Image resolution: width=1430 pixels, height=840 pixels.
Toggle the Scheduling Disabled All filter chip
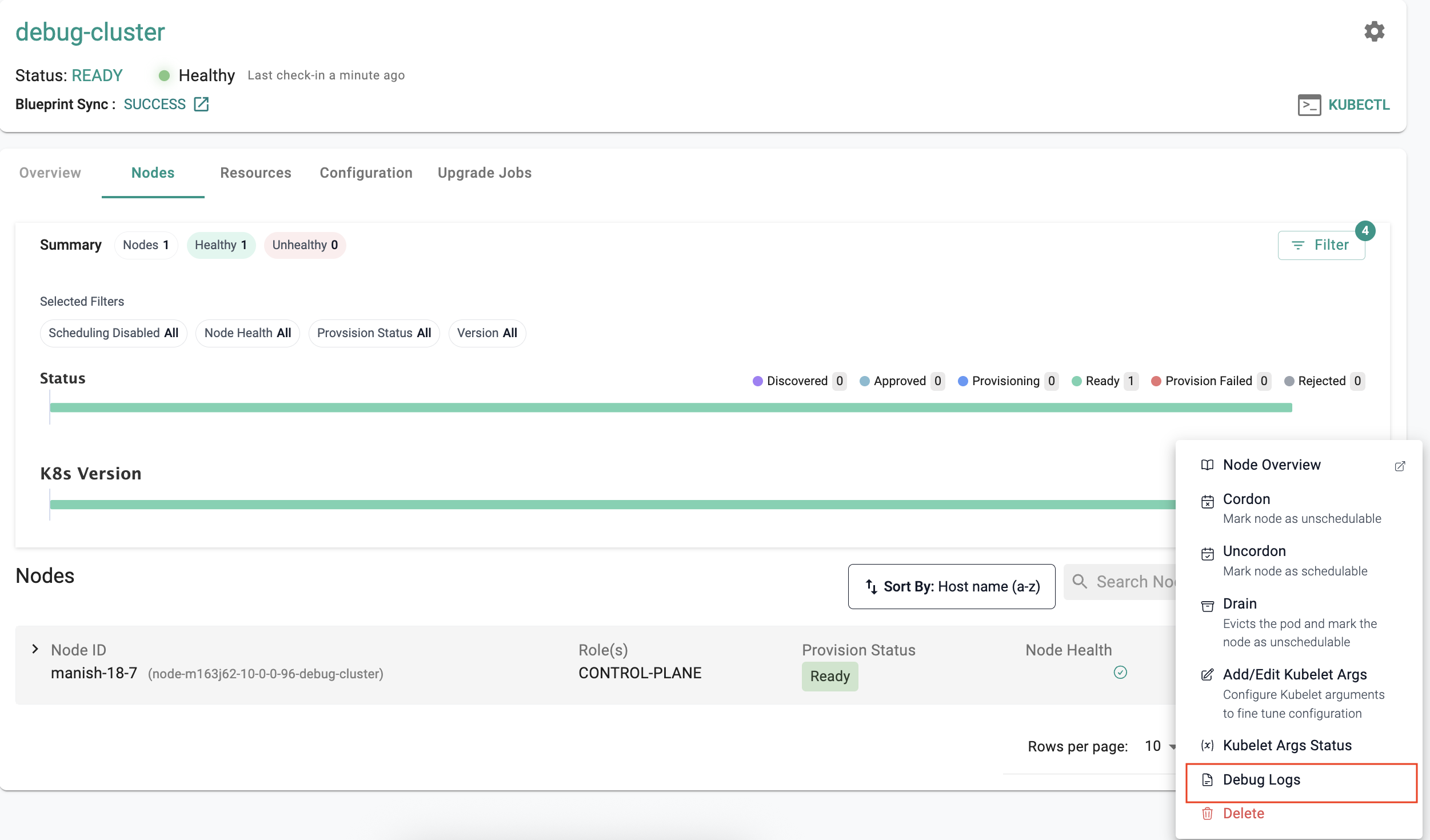point(113,333)
